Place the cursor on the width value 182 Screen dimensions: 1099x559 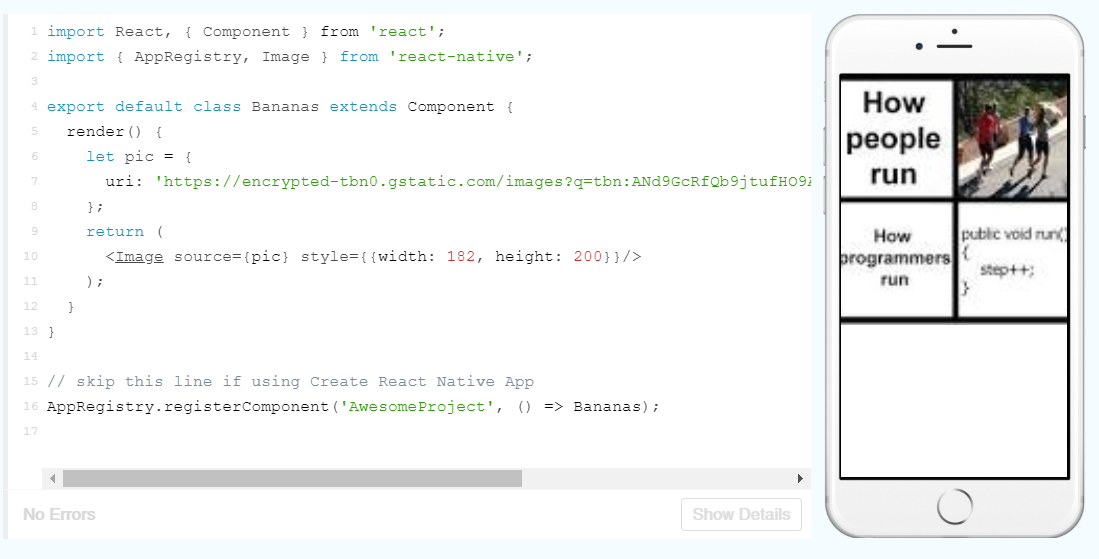[x=461, y=257]
